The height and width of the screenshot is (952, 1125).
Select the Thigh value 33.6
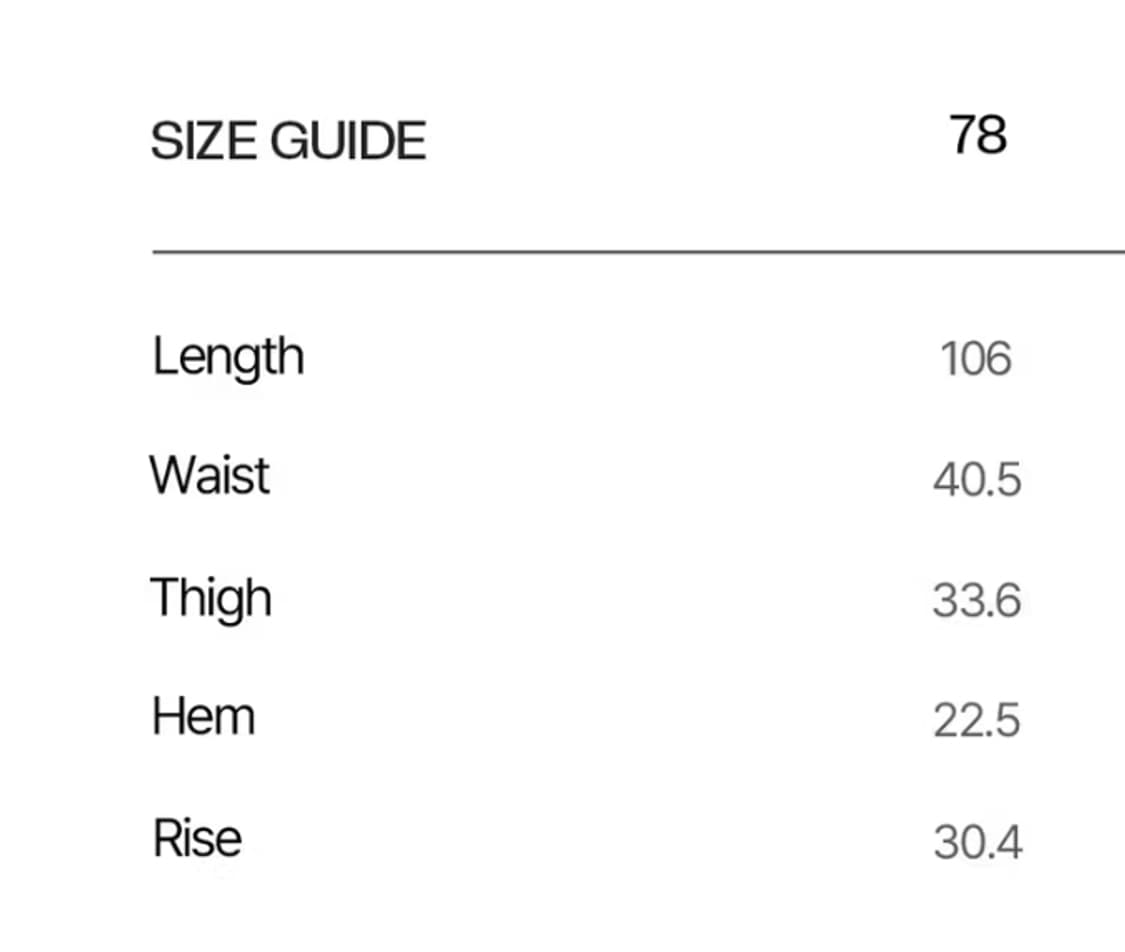click(976, 601)
